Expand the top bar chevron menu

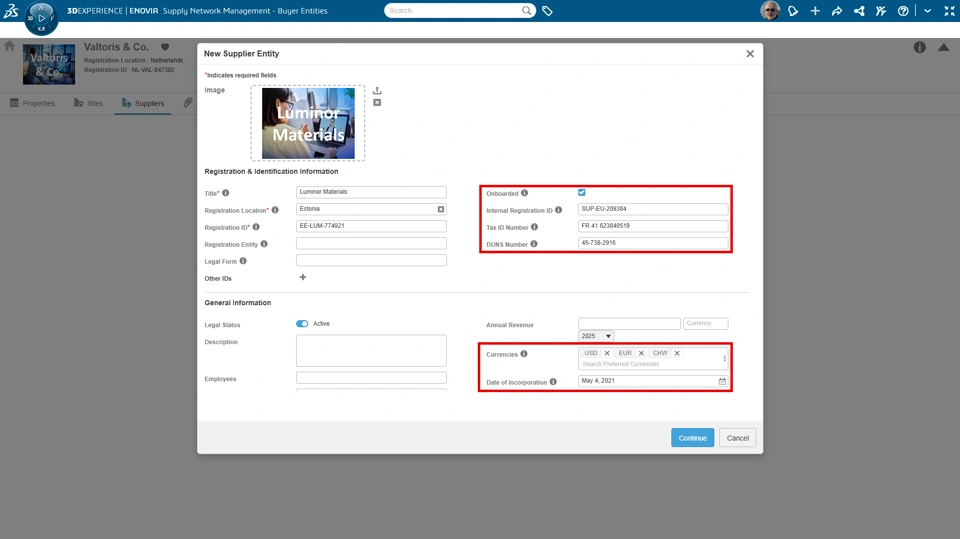pos(928,11)
